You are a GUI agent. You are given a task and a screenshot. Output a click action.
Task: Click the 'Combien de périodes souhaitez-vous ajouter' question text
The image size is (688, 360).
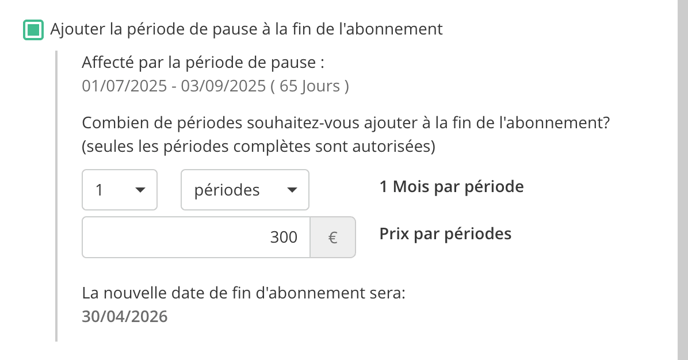(x=346, y=123)
